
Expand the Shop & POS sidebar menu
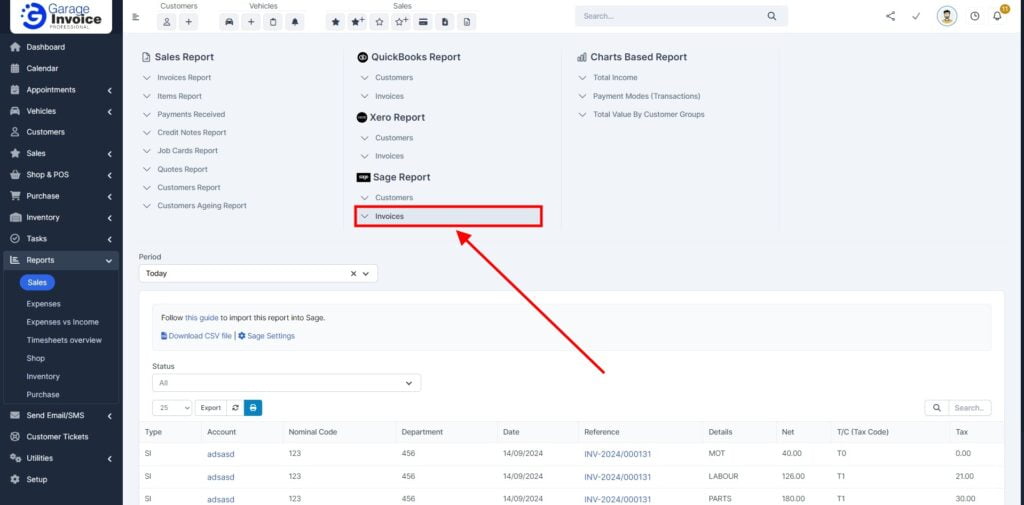[60, 175]
